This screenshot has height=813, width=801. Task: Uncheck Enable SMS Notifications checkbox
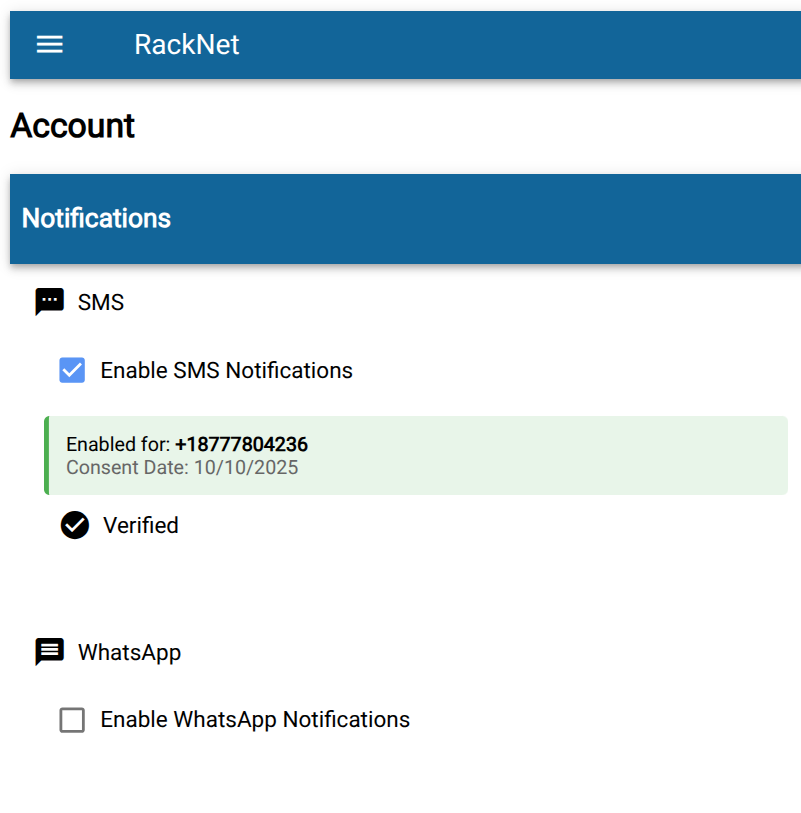click(72, 370)
